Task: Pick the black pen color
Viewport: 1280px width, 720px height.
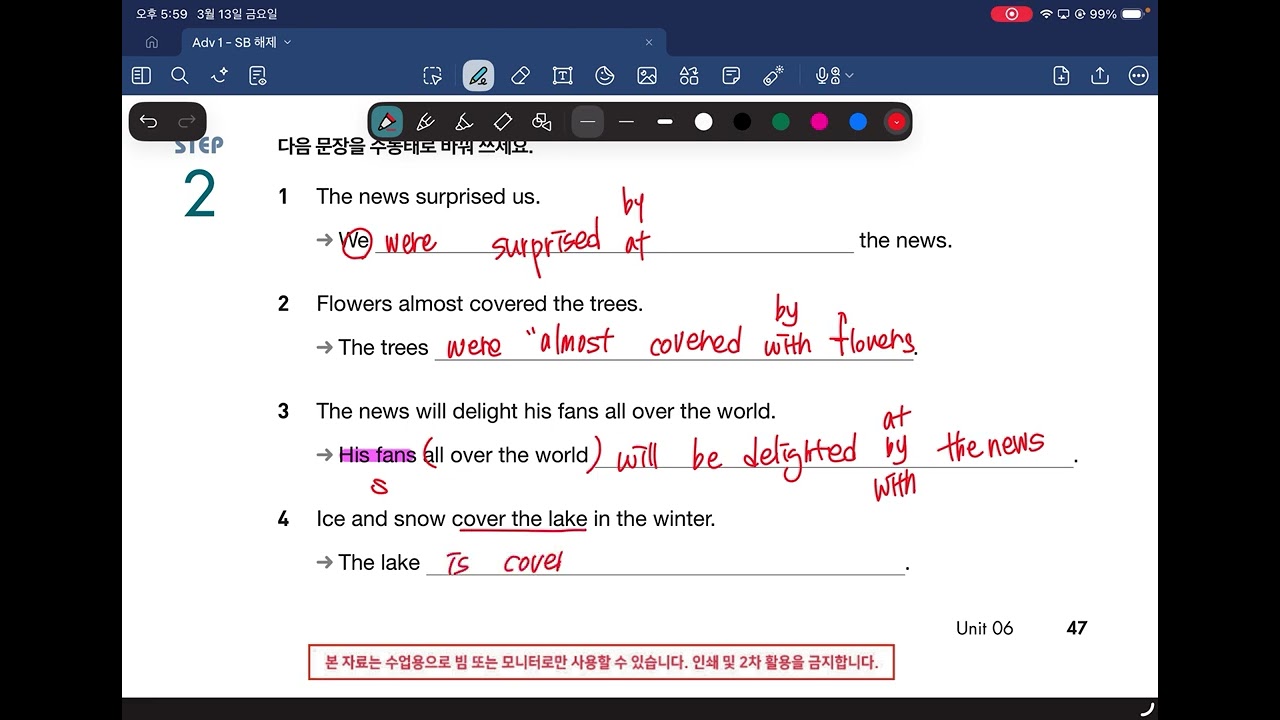Action: coord(742,122)
